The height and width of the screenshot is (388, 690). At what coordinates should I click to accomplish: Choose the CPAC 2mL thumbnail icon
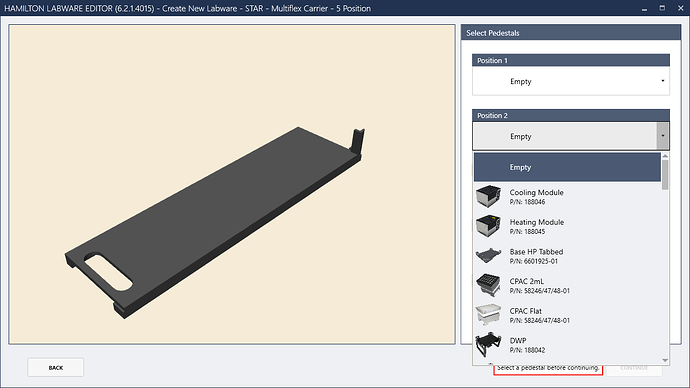click(488, 285)
